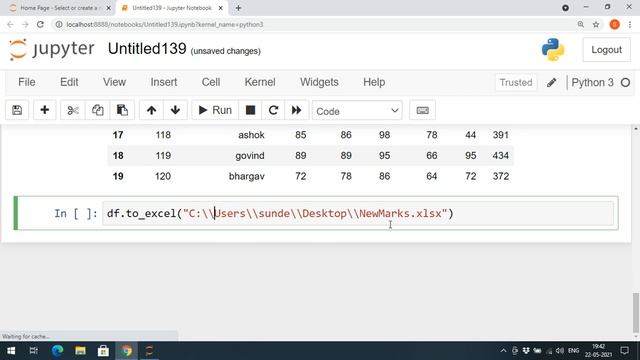
Task: Open the View menu
Action: pyautogui.click(x=114, y=82)
